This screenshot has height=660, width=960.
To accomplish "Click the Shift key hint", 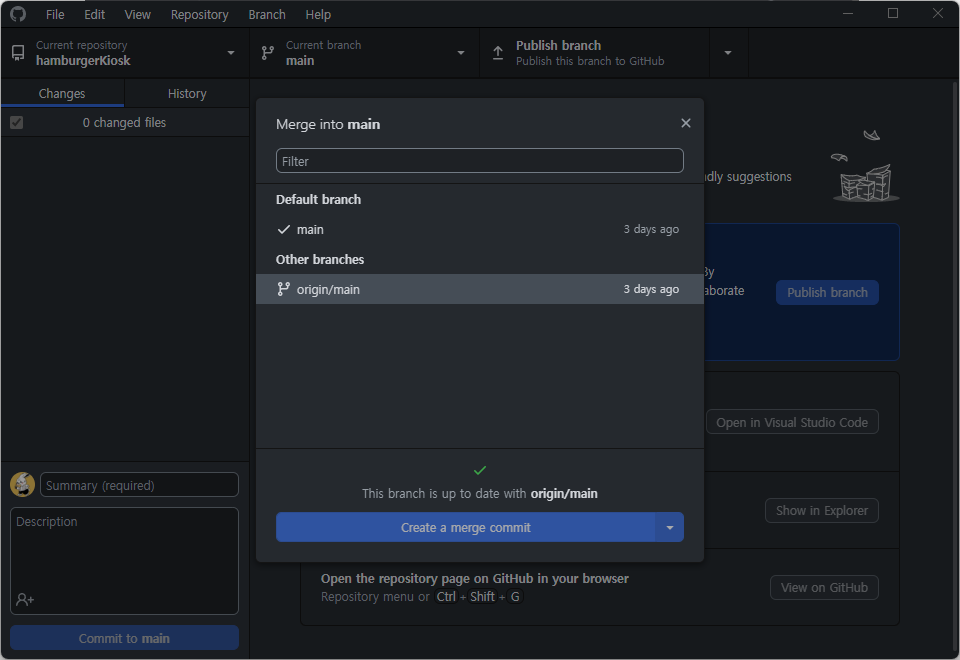I will [x=482, y=596].
